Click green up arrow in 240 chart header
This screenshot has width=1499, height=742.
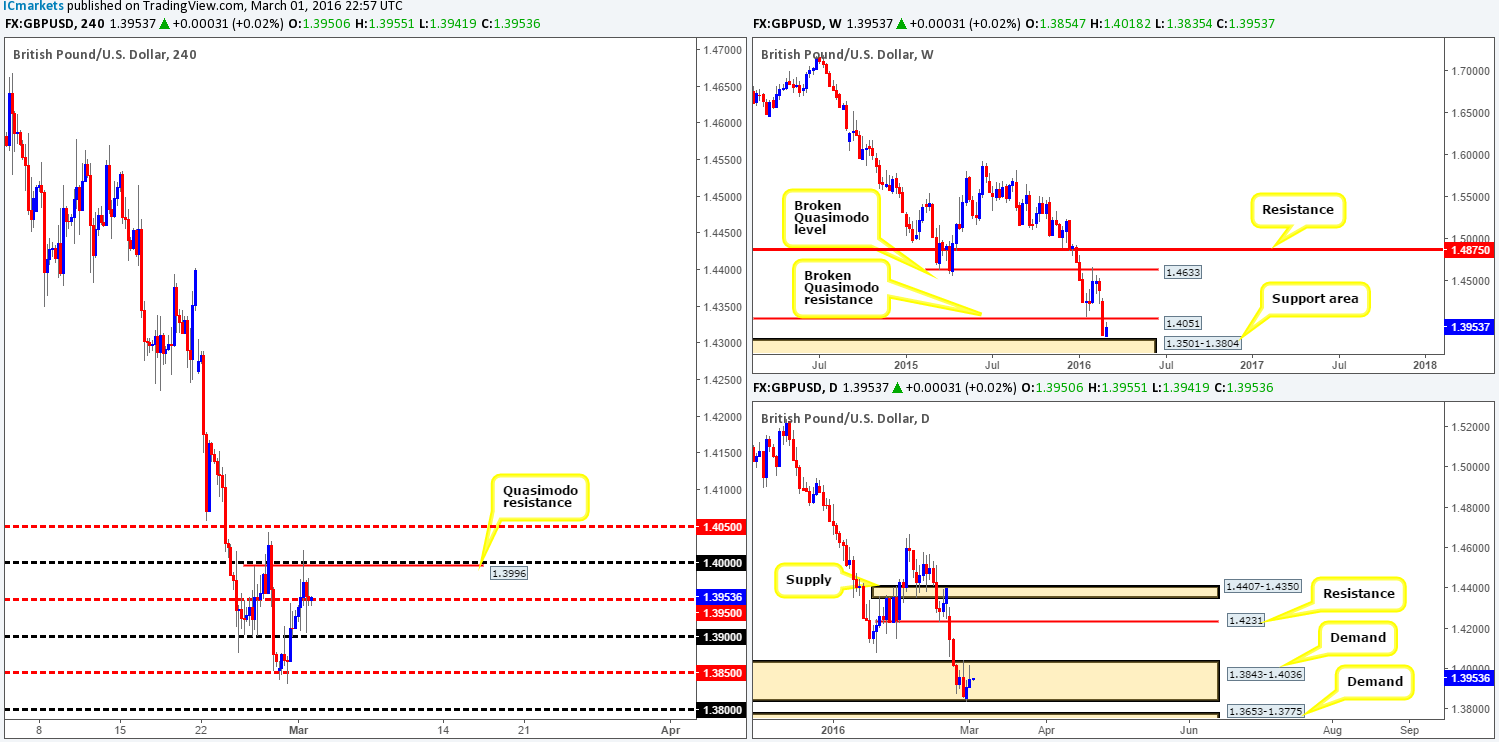164,23
